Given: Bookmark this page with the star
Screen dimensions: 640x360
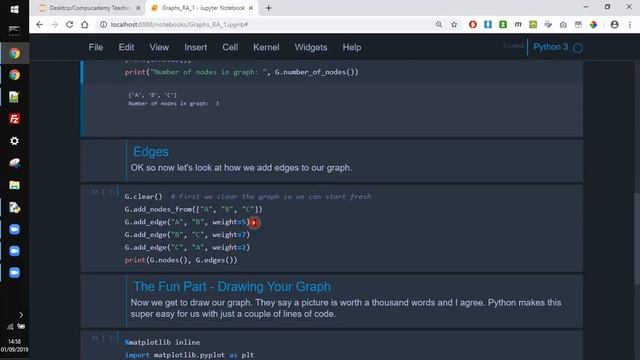Looking at the screenshot, I should [454, 24].
